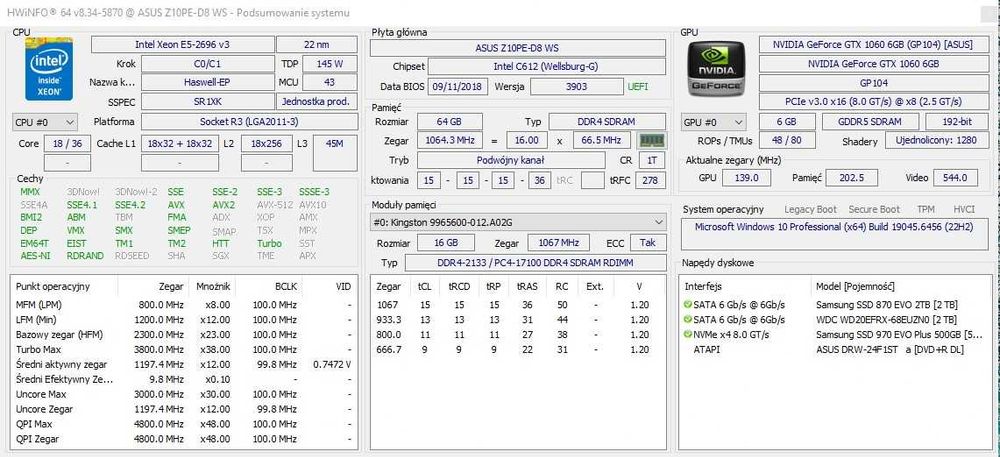Open the CPU #0 selector dropdown
This screenshot has height=457, width=1000.
click(x=45, y=122)
